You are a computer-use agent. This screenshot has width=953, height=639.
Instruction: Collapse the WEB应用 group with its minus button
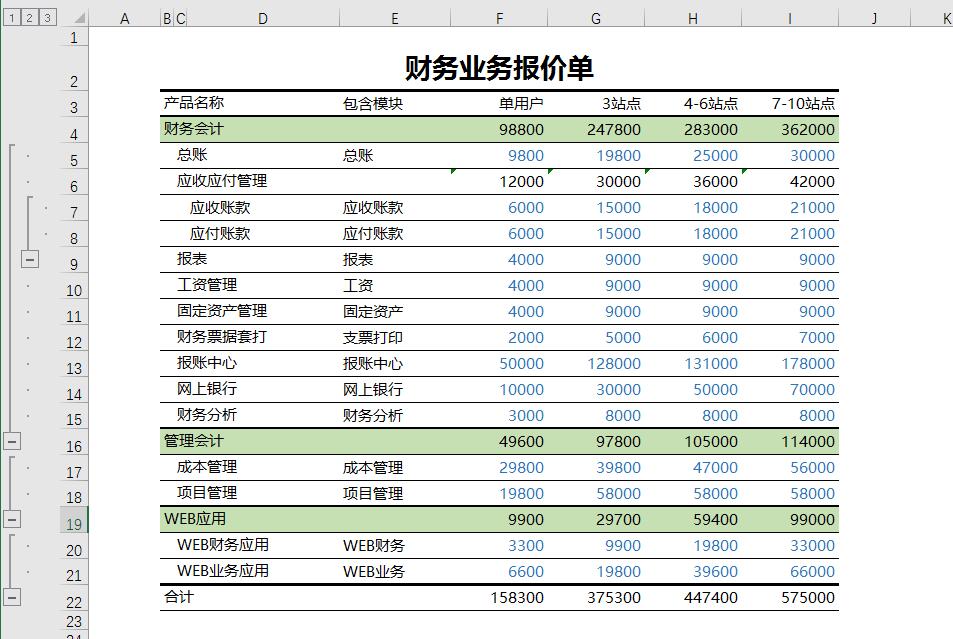point(11,597)
